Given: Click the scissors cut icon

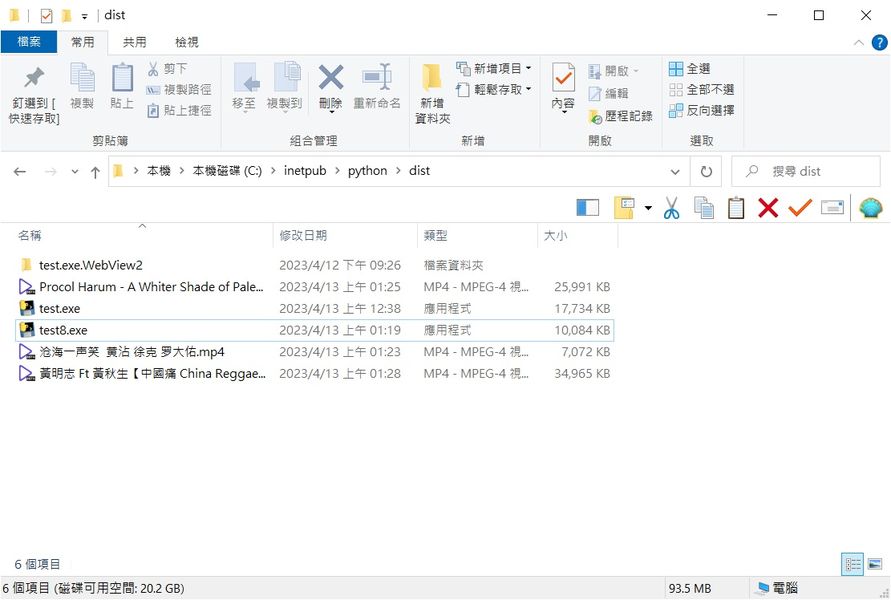Looking at the screenshot, I should click(x=671, y=208).
